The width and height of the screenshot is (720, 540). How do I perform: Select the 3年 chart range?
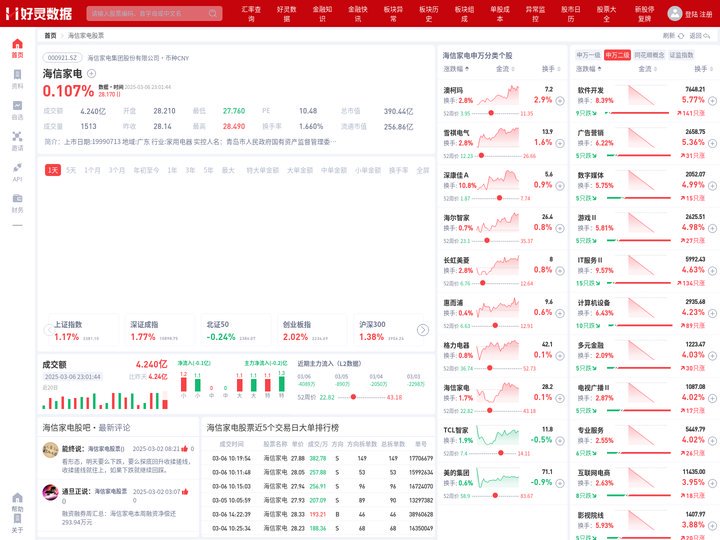(x=190, y=170)
